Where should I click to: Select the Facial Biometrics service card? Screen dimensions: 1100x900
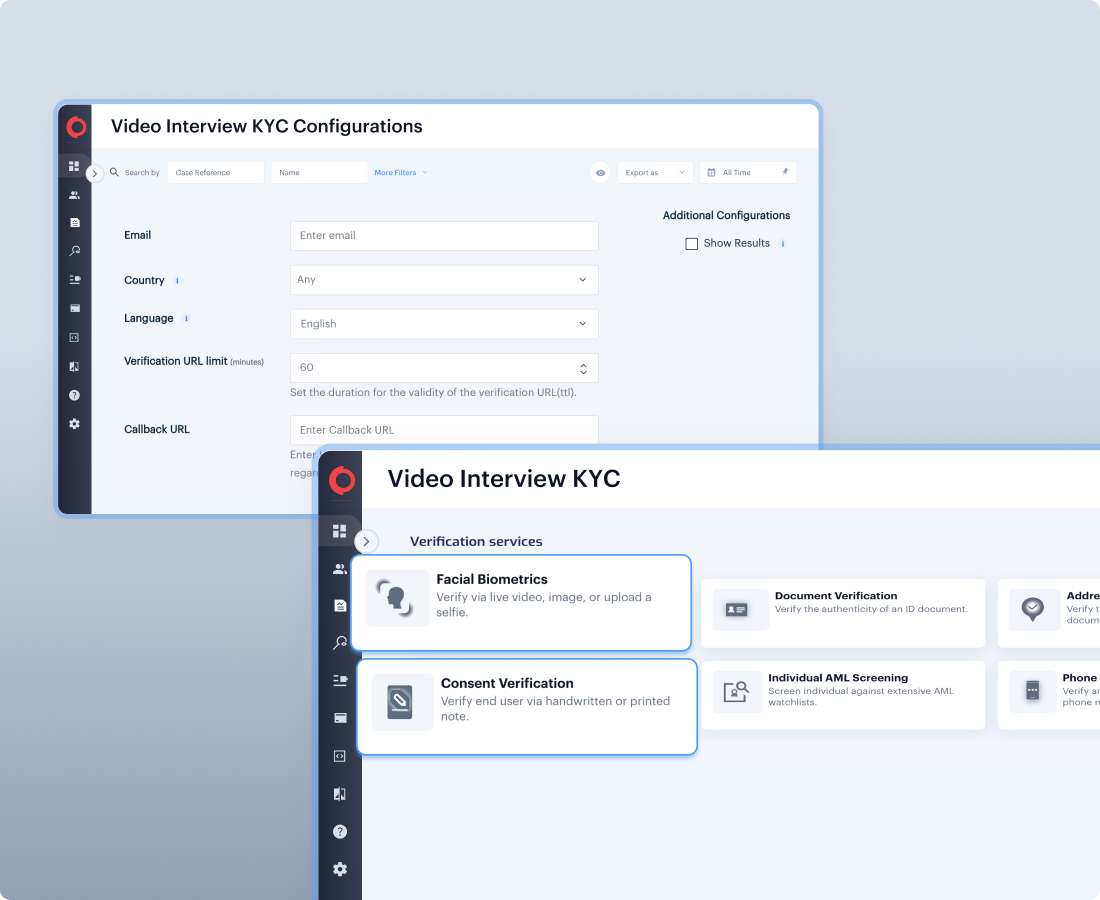(521, 603)
